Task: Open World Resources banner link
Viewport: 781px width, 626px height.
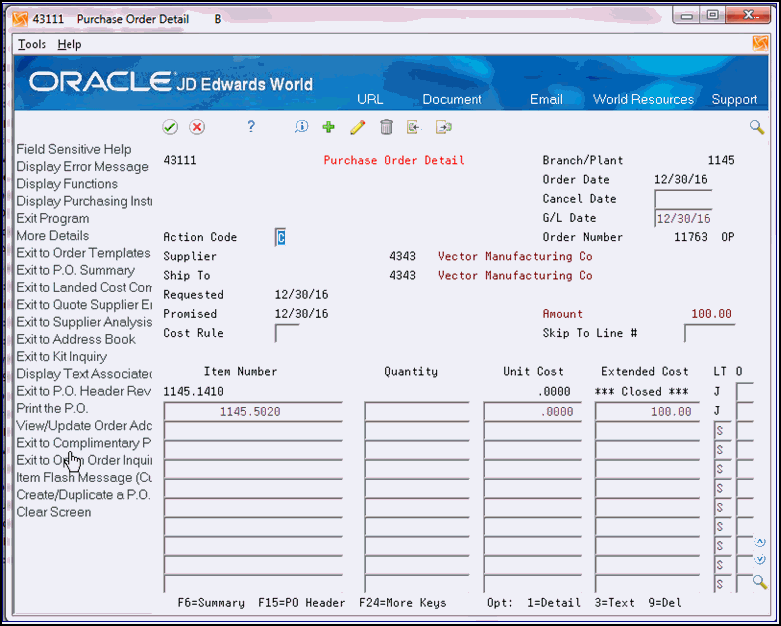Action: pos(643,99)
